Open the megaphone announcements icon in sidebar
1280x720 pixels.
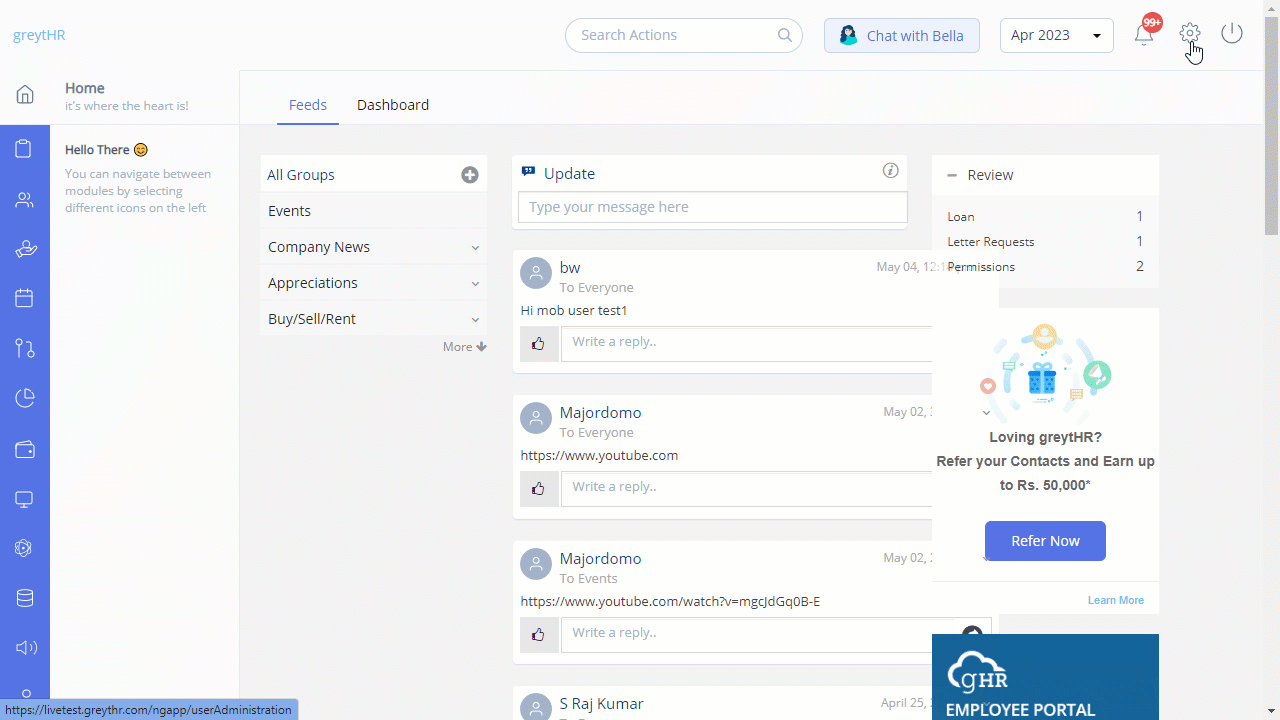(x=25, y=648)
